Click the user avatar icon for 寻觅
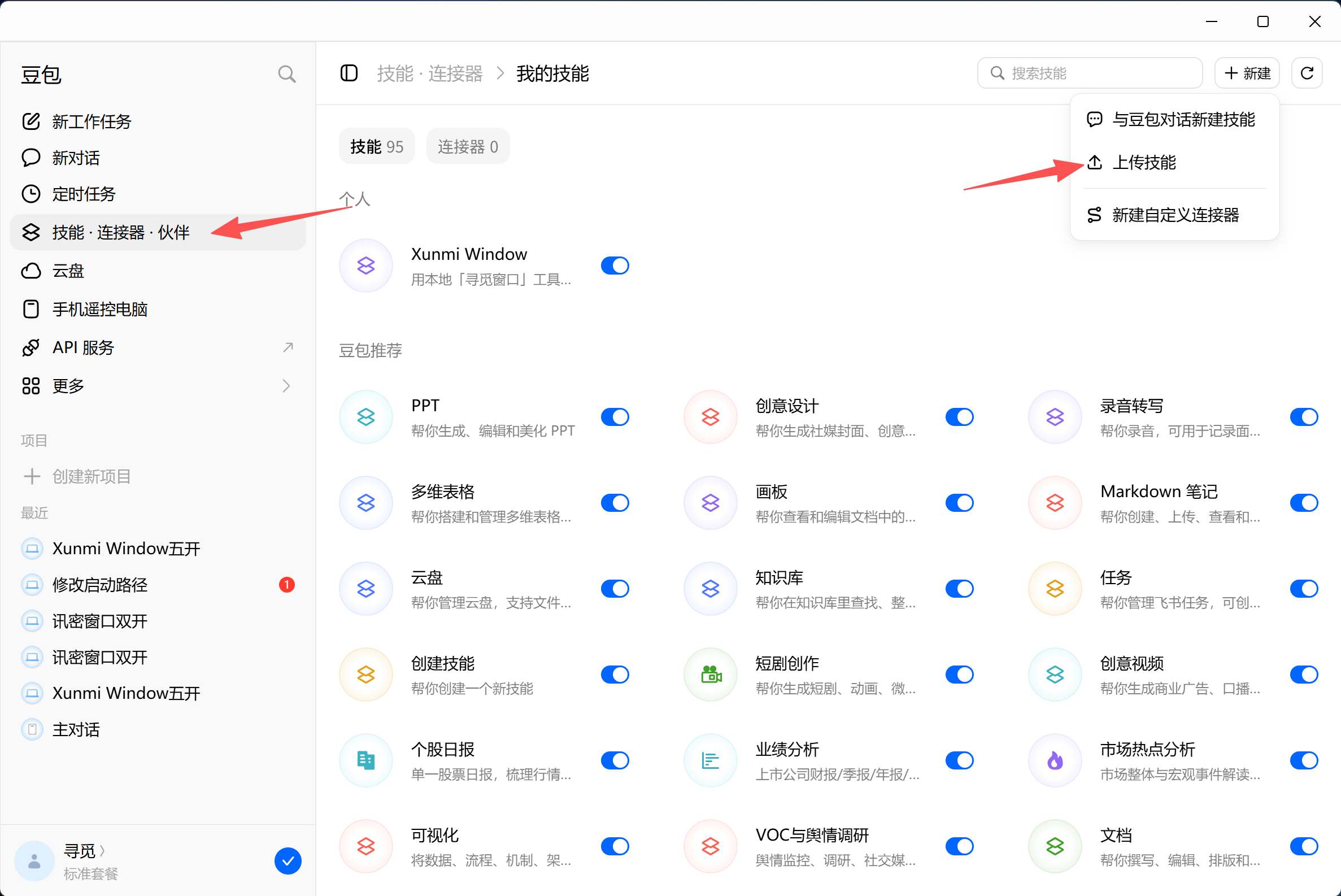Image resolution: width=1341 pixels, height=896 pixels. [34, 860]
